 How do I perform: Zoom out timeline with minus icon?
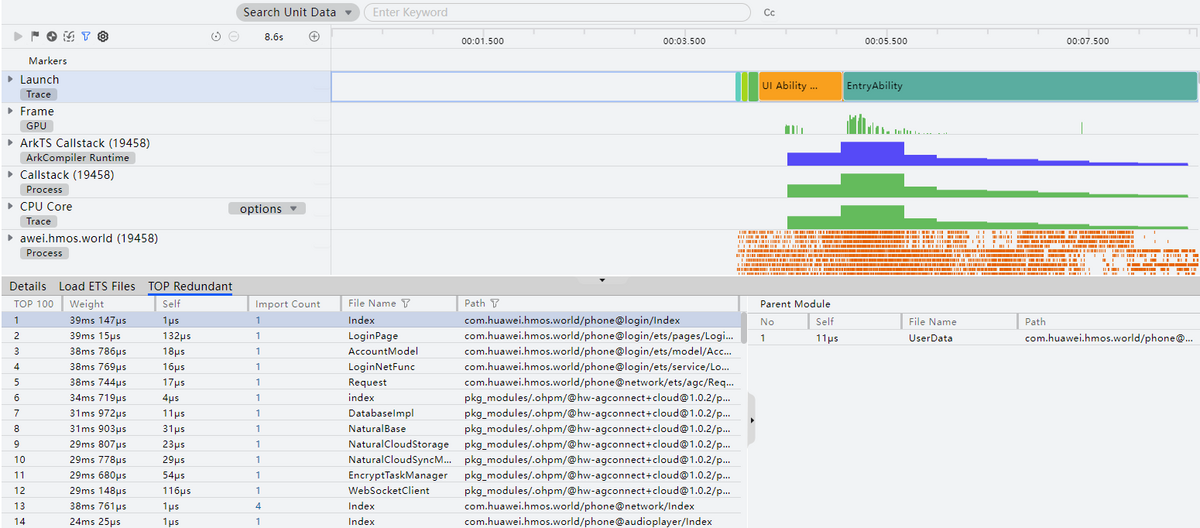click(234, 37)
